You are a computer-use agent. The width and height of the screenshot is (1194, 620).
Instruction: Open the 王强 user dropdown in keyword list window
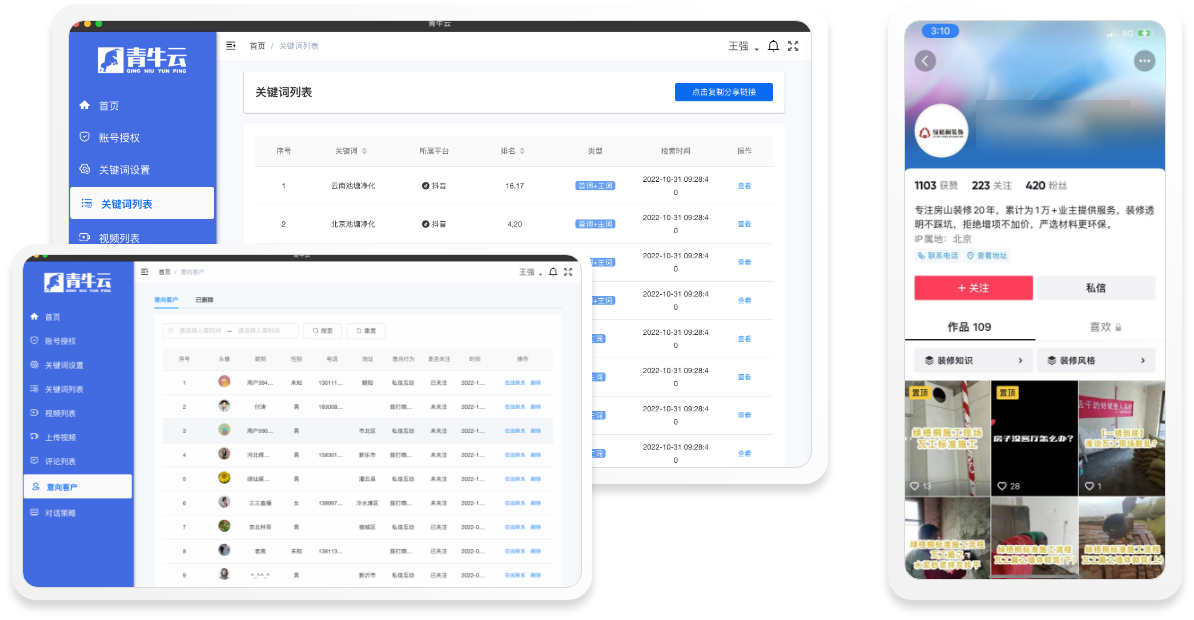(742, 47)
